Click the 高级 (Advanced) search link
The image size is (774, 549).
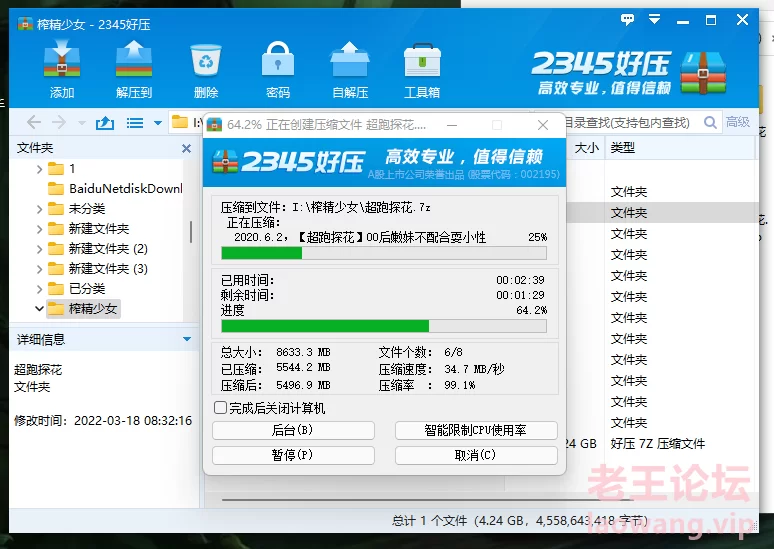coord(737,122)
